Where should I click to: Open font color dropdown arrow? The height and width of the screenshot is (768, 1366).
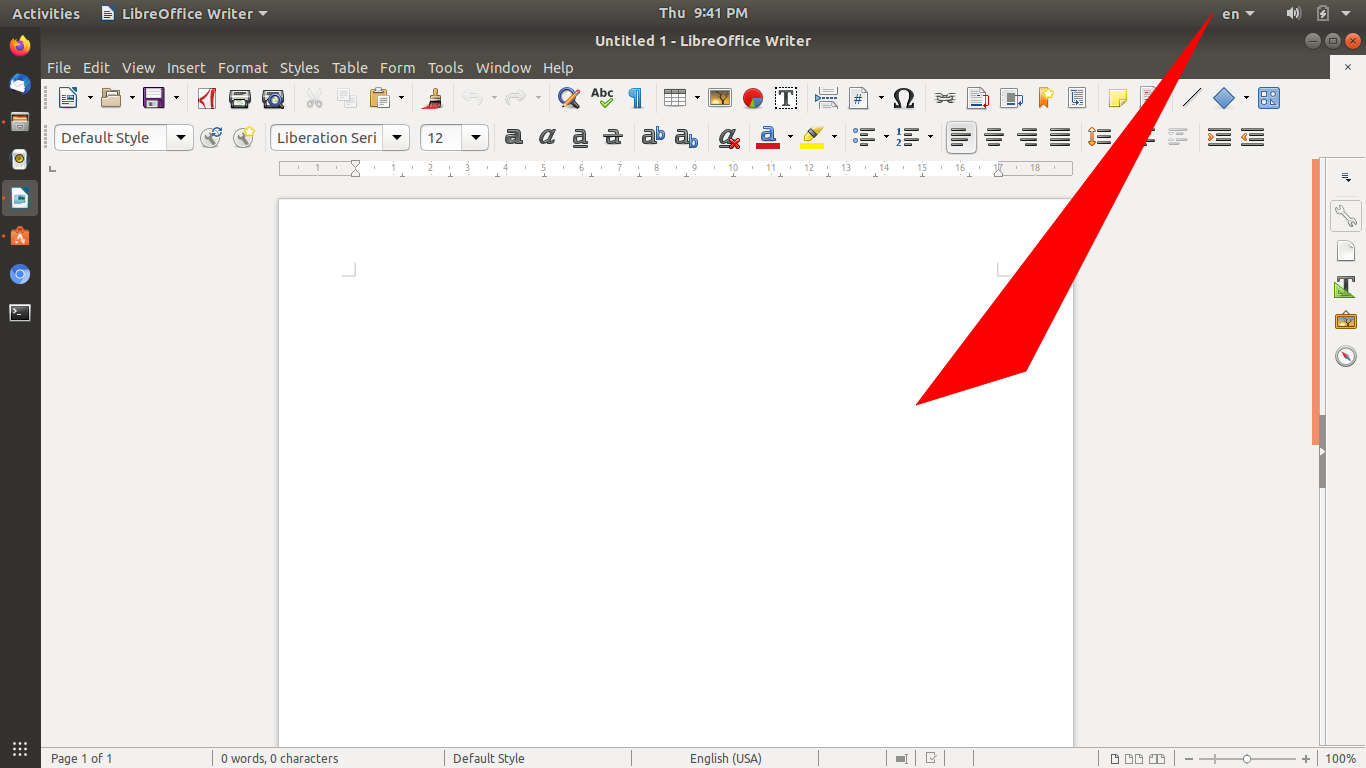[x=790, y=137]
